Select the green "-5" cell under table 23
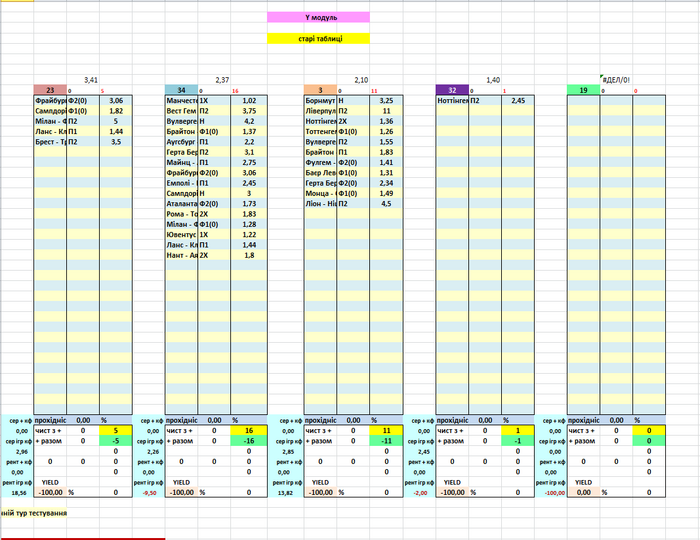Image resolution: width=700 pixels, height=540 pixels. click(116, 441)
